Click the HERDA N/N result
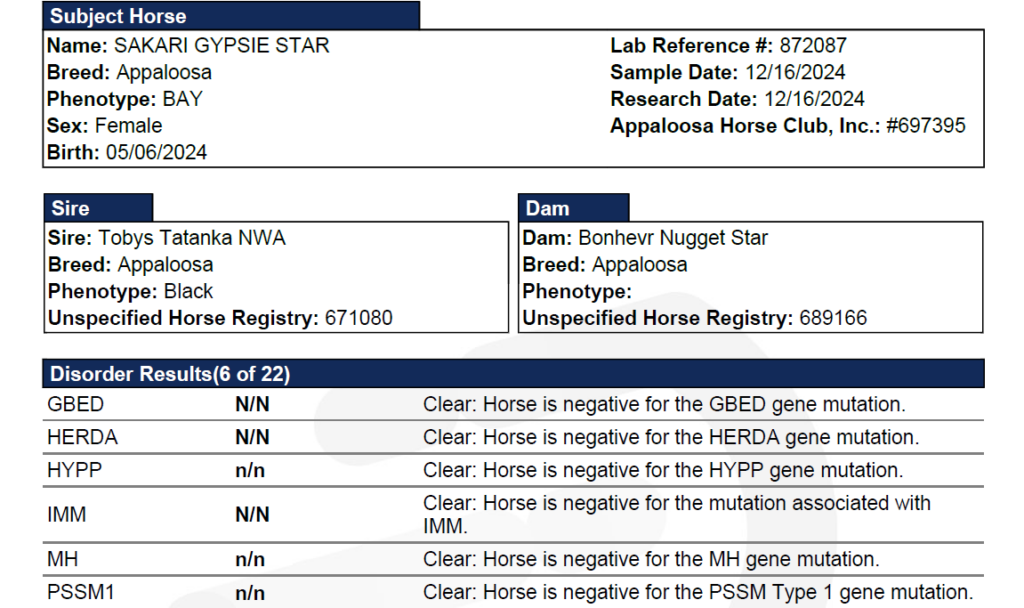The height and width of the screenshot is (608, 1024). 252,437
